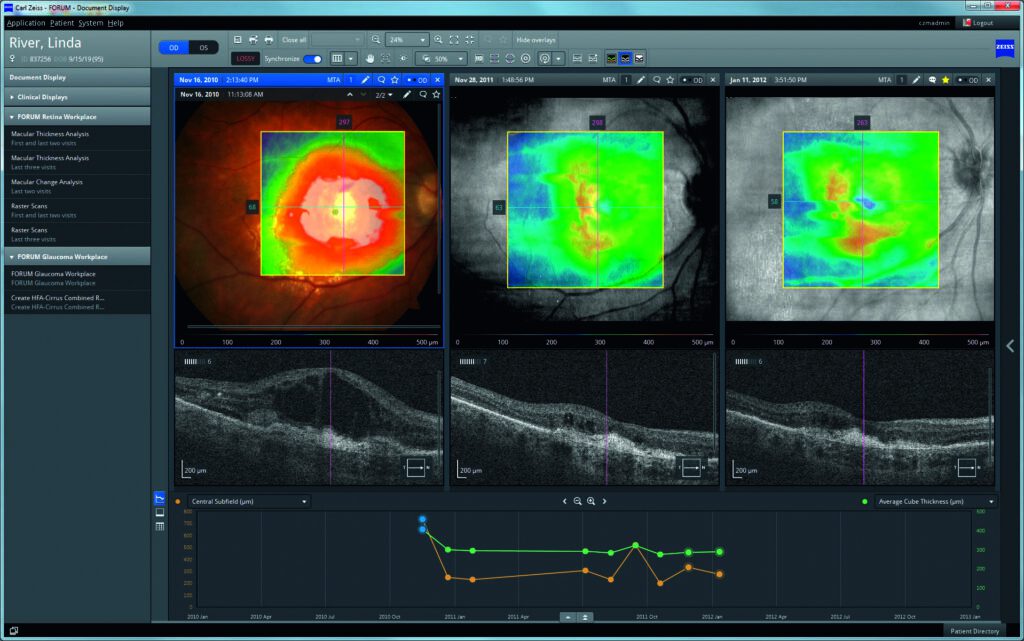Open the Average Cube Thickness (µm) dropdown

pos(935,501)
